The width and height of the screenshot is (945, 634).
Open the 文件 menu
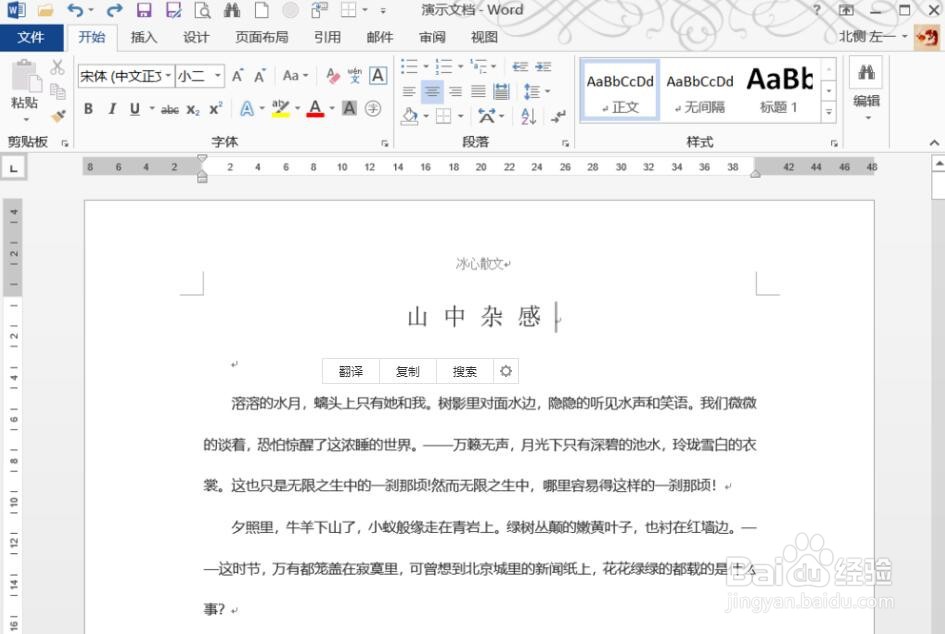[x=31, y=37]
